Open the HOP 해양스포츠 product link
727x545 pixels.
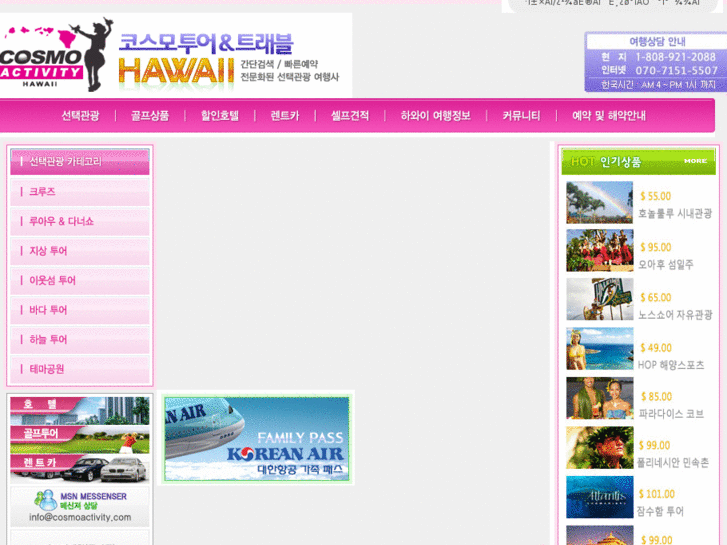click(x=671, y=365)
